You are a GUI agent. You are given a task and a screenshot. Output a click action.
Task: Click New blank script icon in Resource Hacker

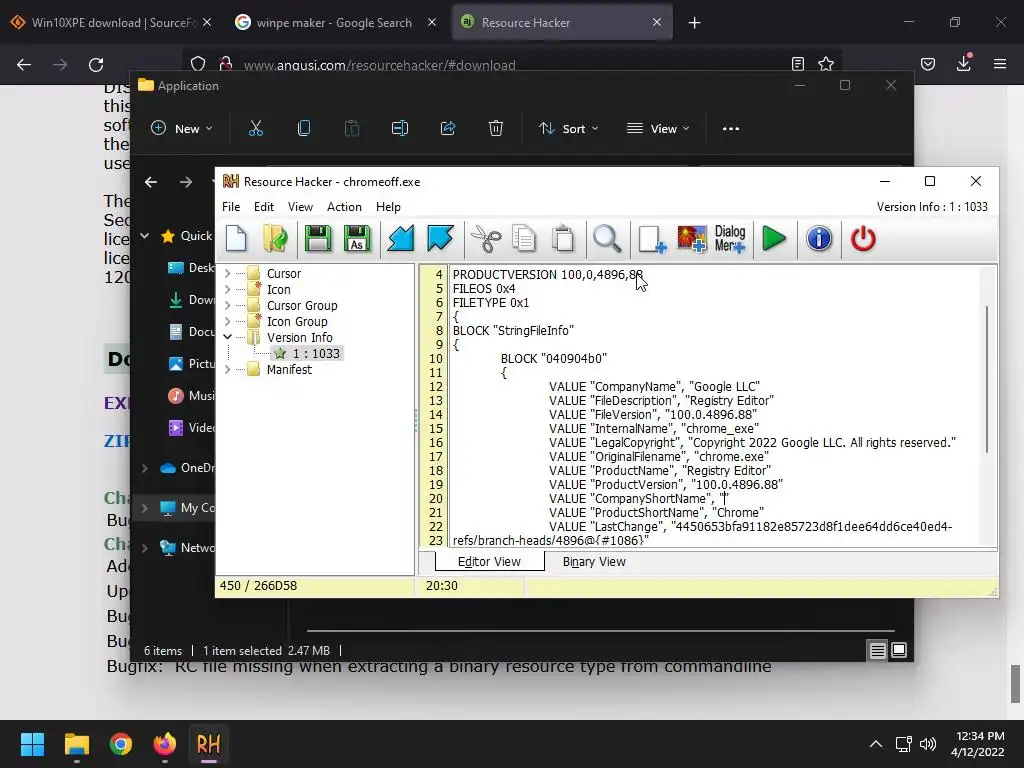(x=236, y=238)
